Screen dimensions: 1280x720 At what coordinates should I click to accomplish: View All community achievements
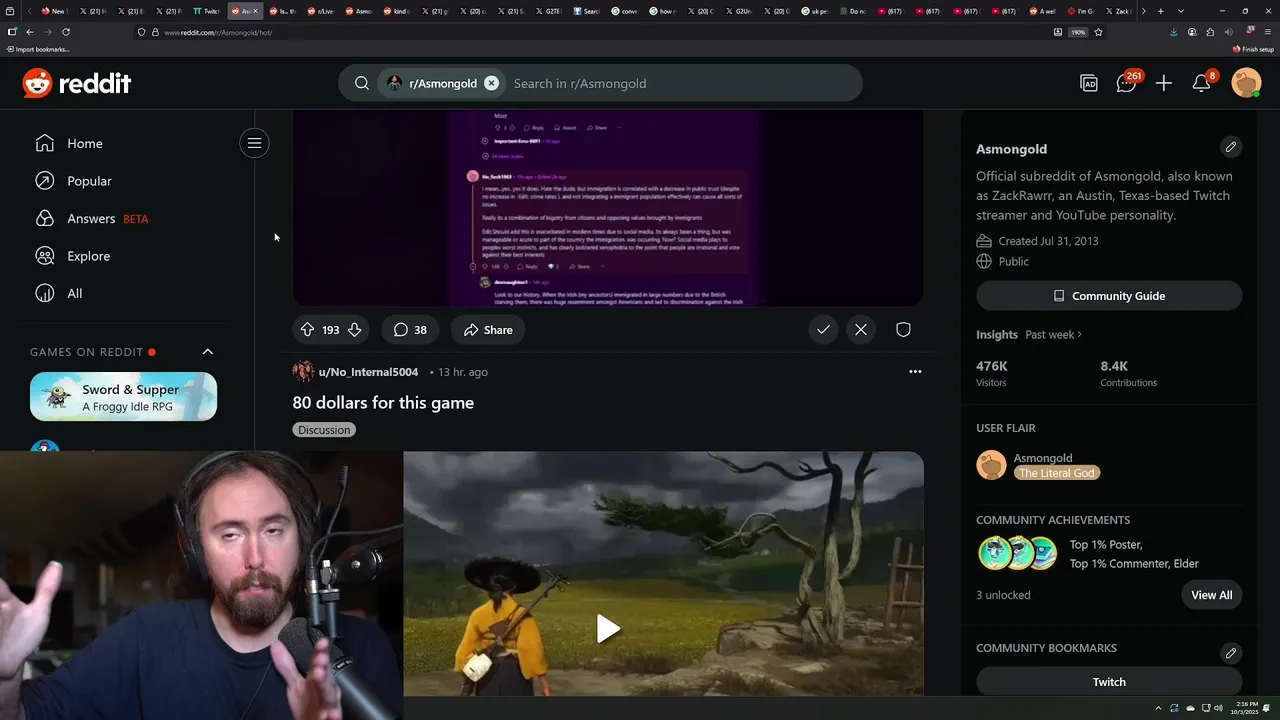1211,595
